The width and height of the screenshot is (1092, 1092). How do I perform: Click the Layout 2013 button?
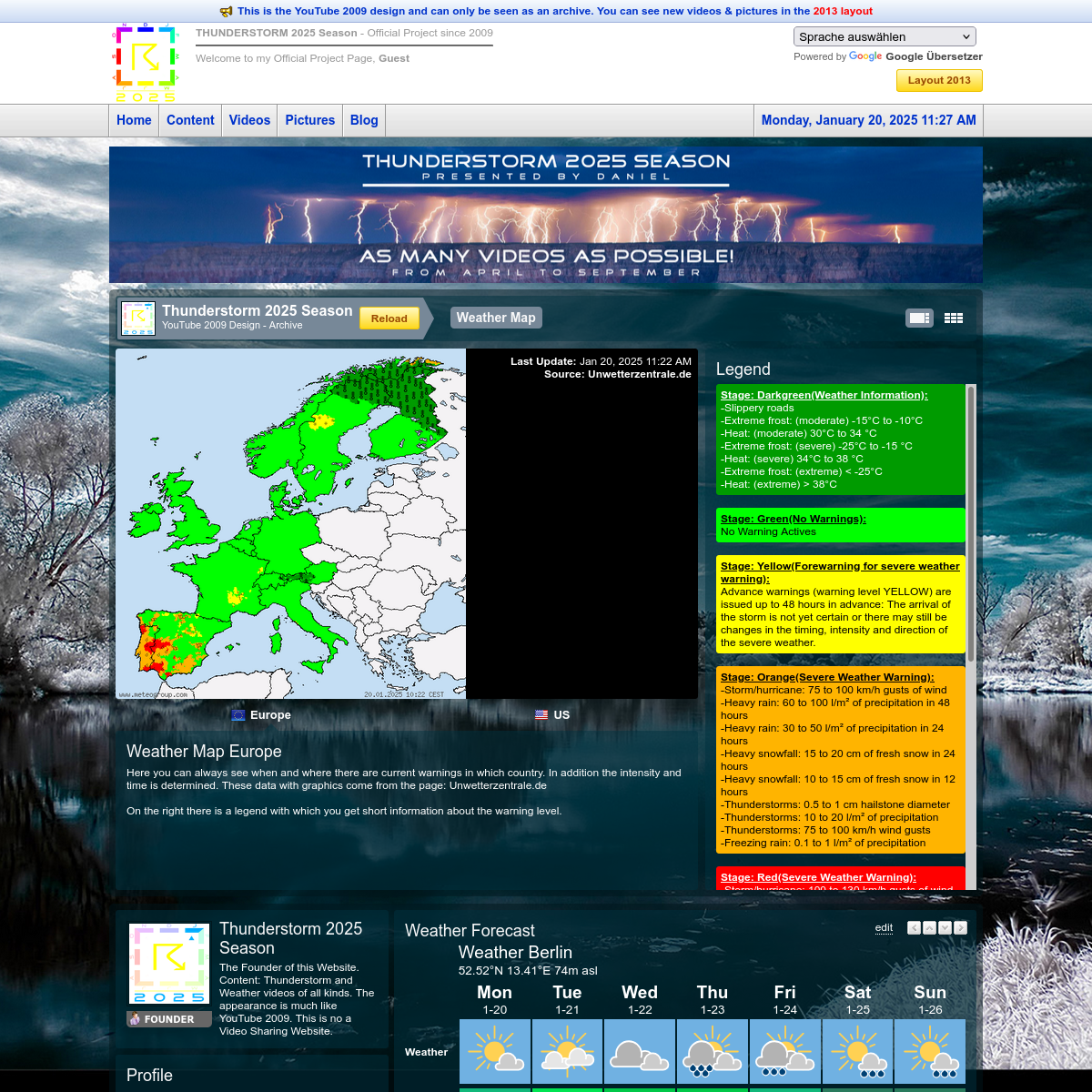(x=939, y=80)
